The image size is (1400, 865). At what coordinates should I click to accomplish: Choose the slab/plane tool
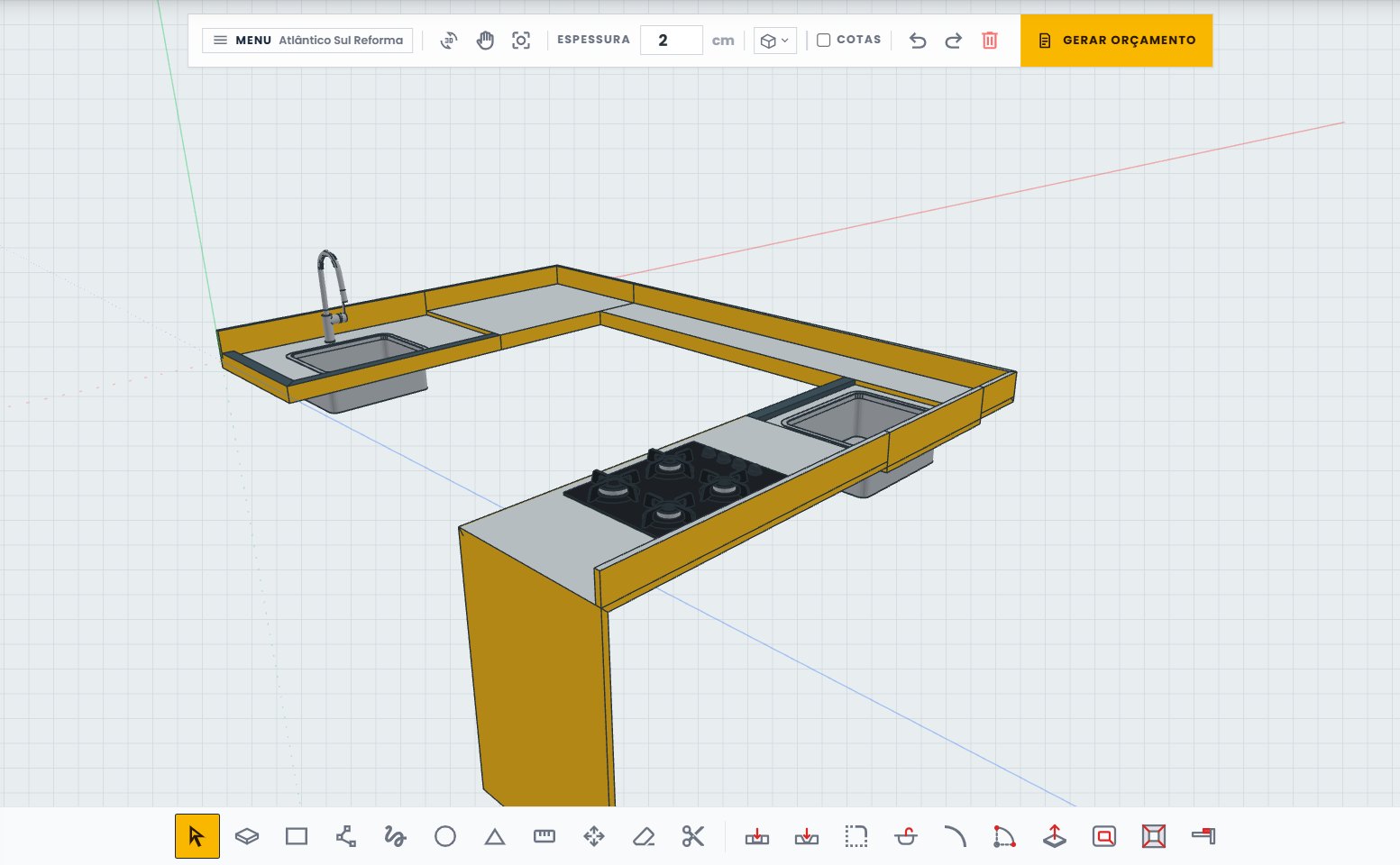coord(247,836)
